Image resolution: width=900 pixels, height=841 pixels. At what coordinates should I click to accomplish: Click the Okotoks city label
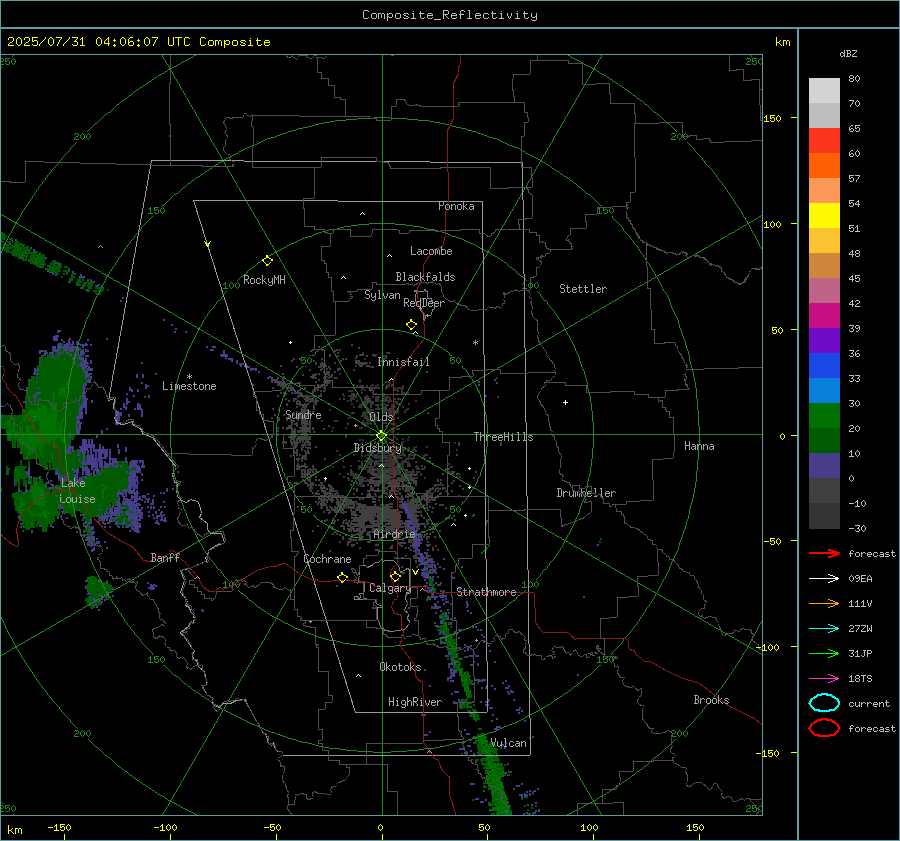(x=400, y=667)
